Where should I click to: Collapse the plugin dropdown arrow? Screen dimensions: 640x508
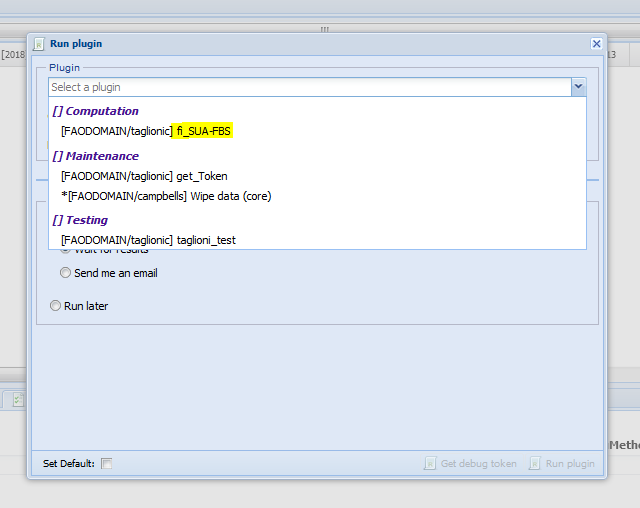[578, 87]
